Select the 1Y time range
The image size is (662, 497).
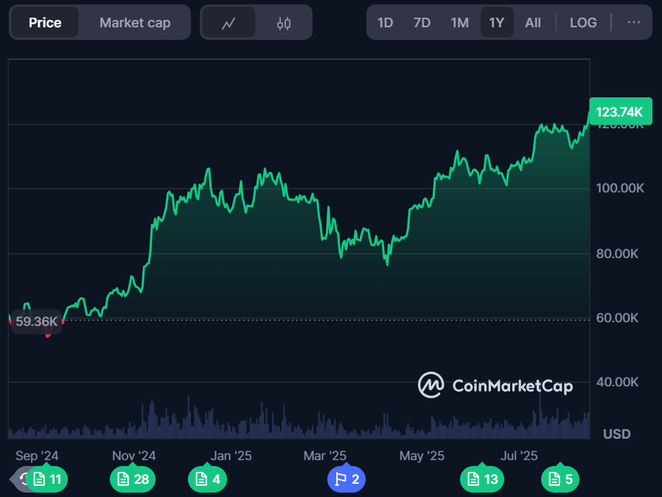coord(496,22)
